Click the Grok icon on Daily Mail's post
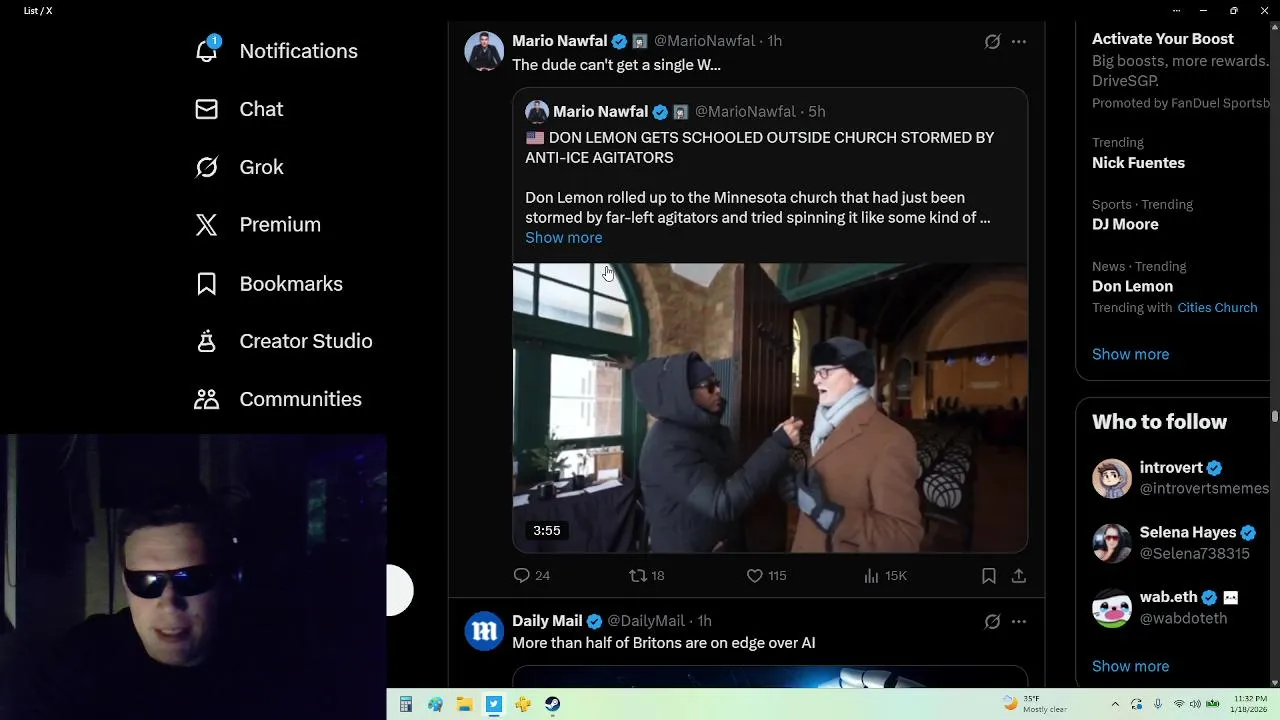 (x=992, y=621)
